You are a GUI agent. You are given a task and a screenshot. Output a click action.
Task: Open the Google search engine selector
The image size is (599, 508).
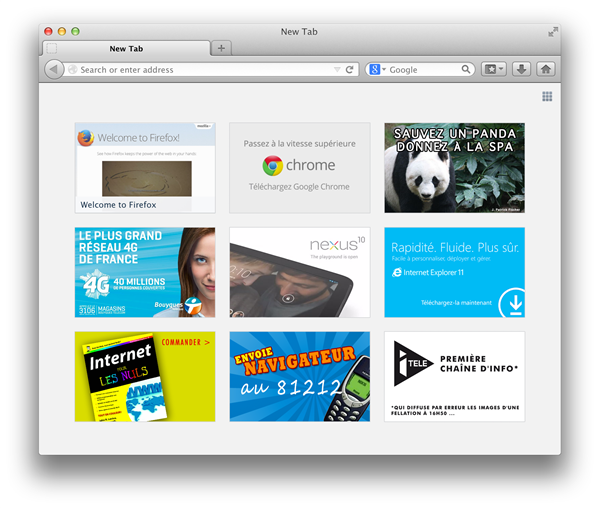click(x=377, y=70)
